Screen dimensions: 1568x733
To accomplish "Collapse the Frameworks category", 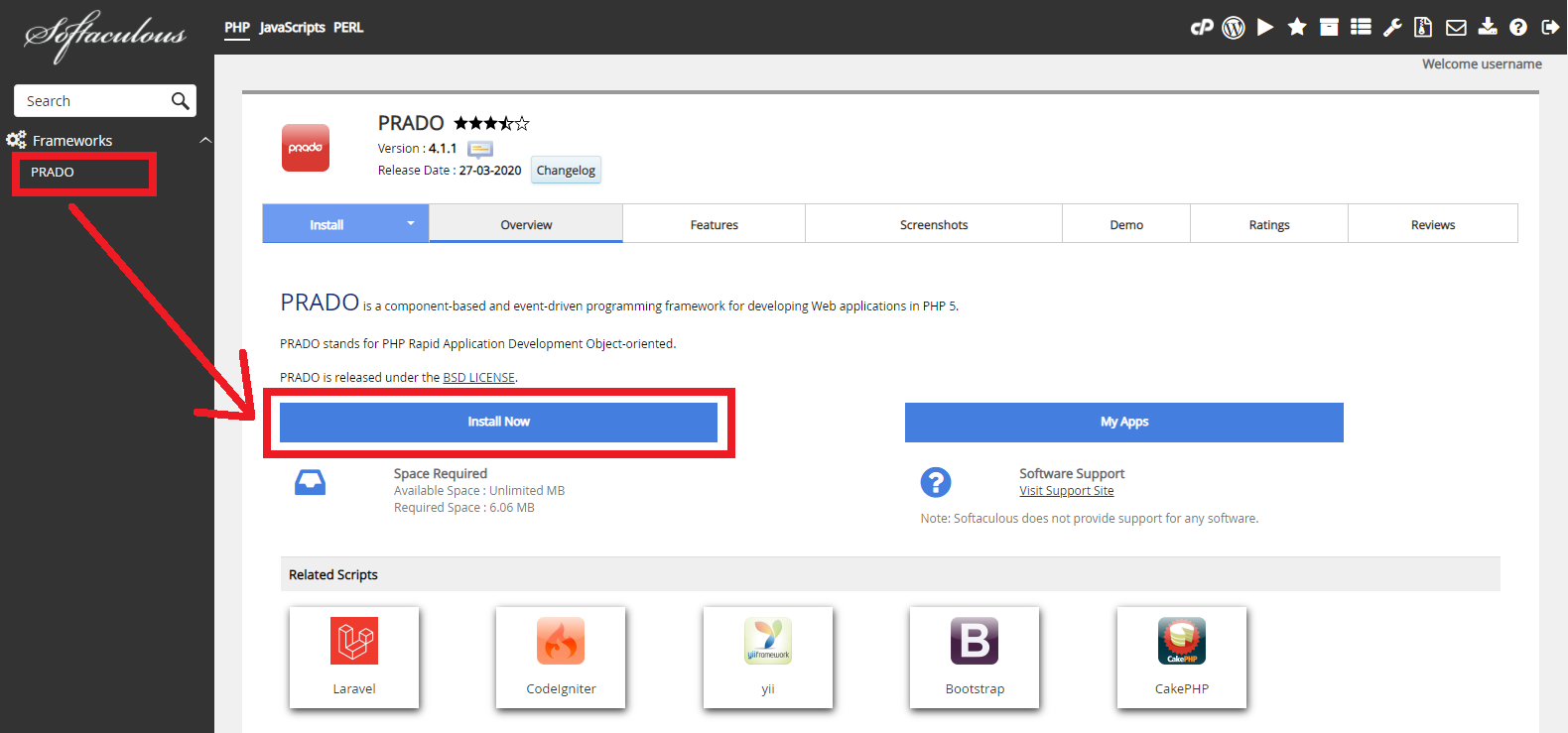I will (205, 141).
